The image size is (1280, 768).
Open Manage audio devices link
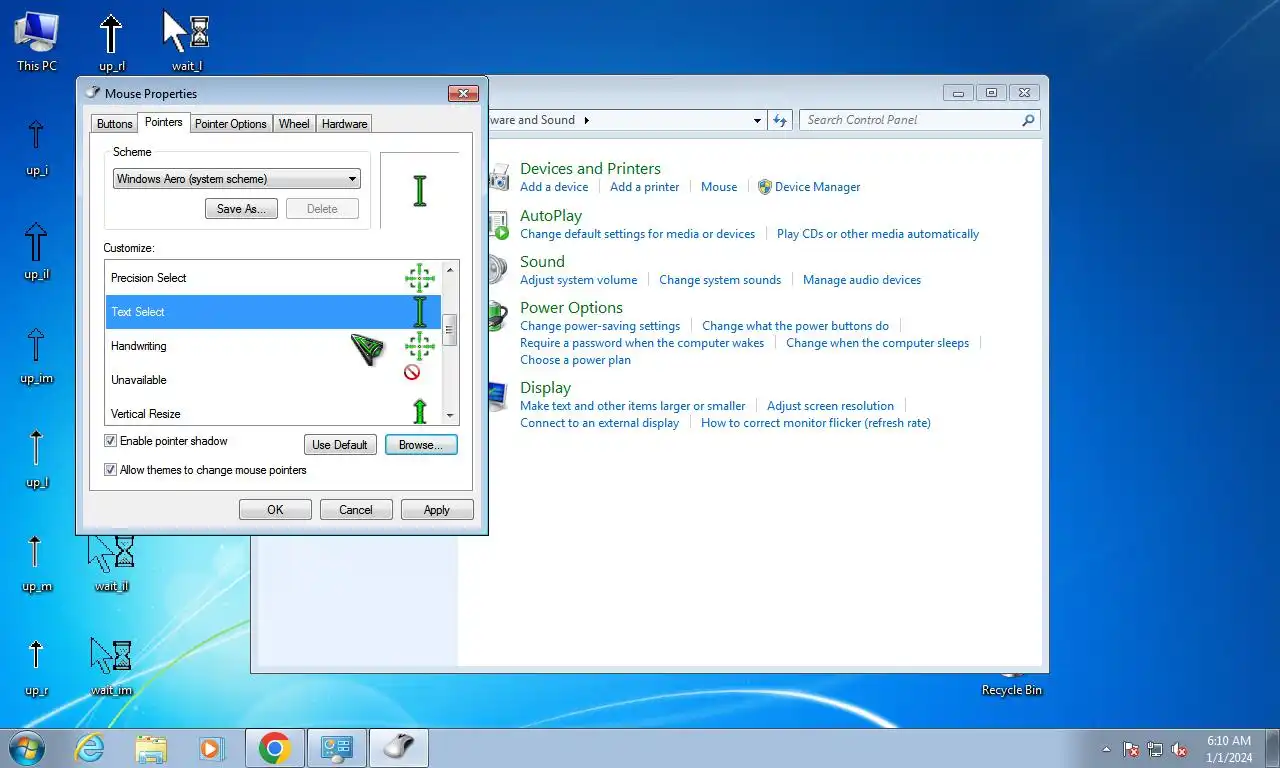(x=862, y=280)
